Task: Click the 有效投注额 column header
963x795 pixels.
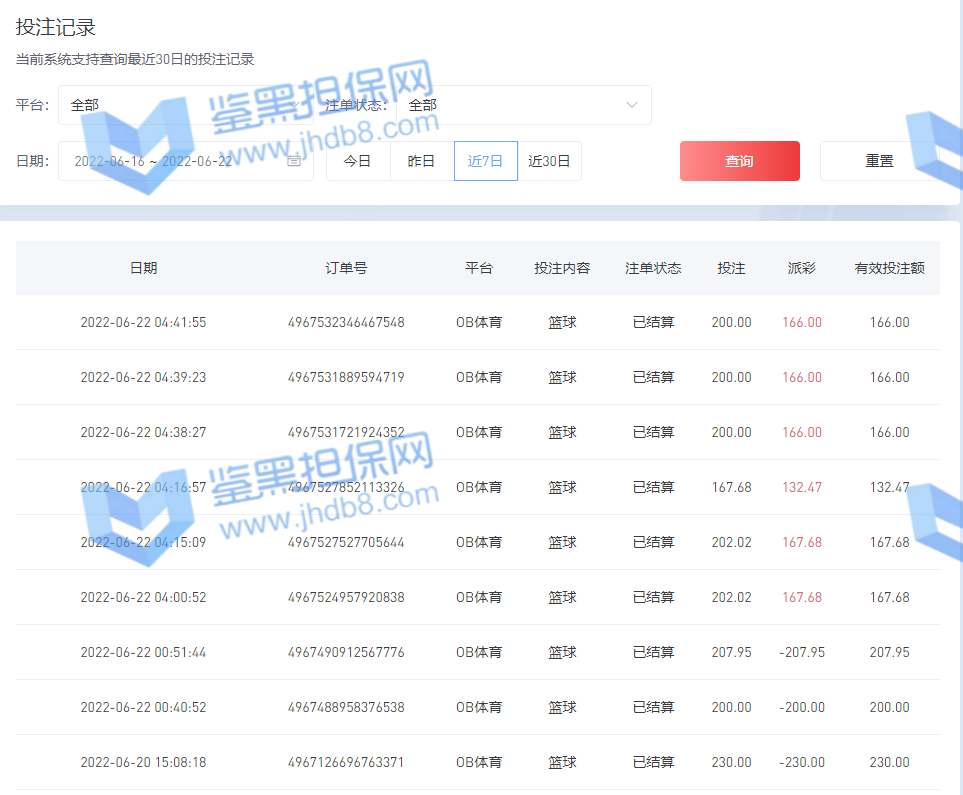Action: pos(889,268)
